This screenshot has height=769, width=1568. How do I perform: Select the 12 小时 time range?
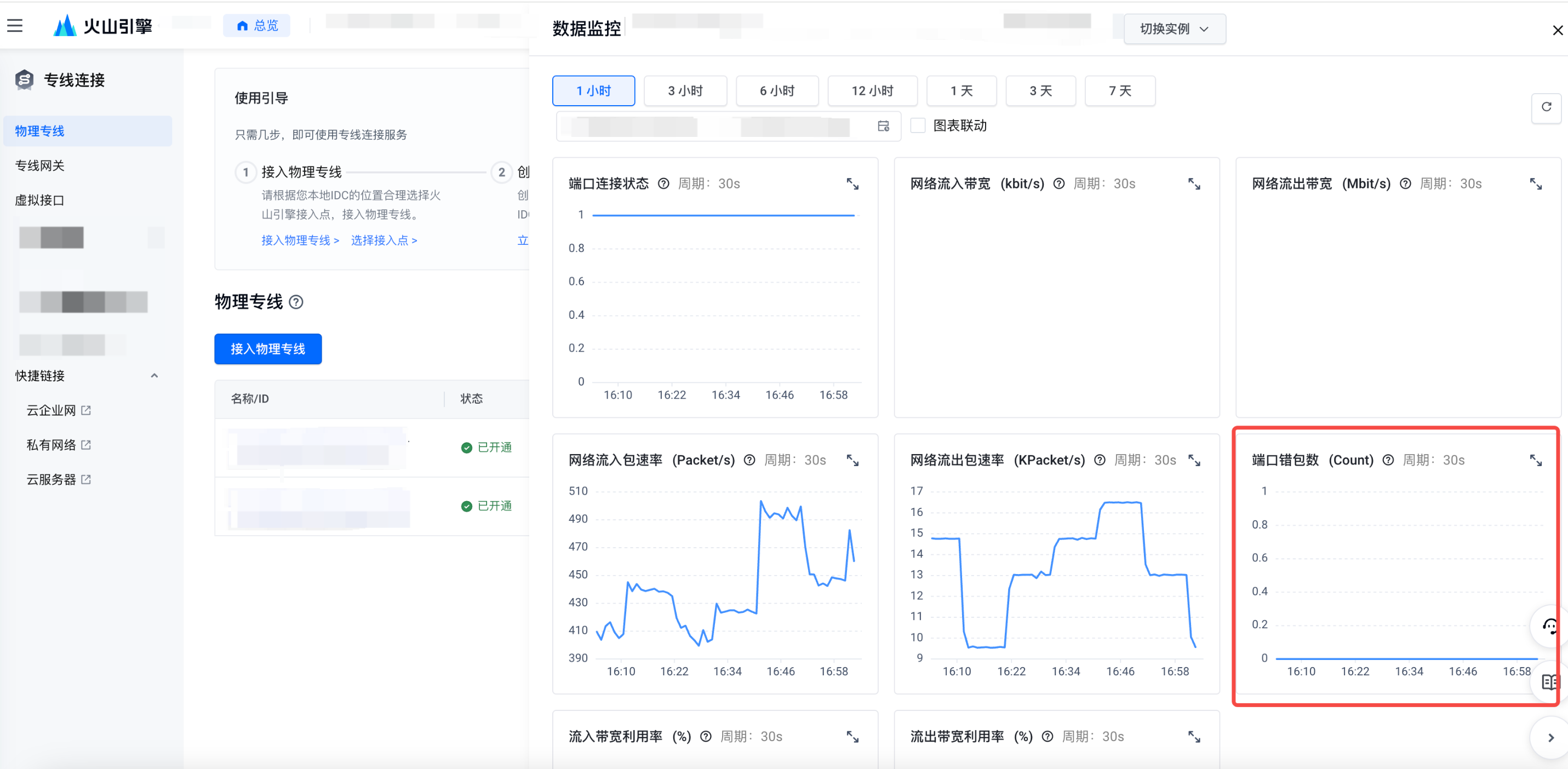(x=872, y=91)
